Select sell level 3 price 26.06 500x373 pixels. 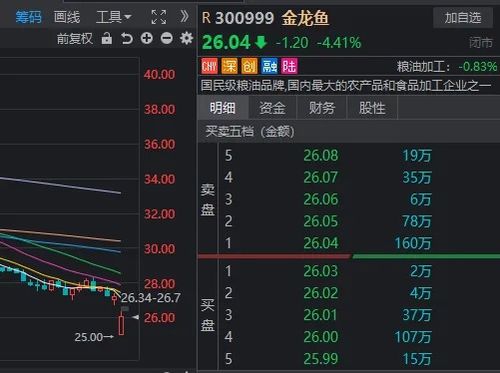(x=321, y=199)
